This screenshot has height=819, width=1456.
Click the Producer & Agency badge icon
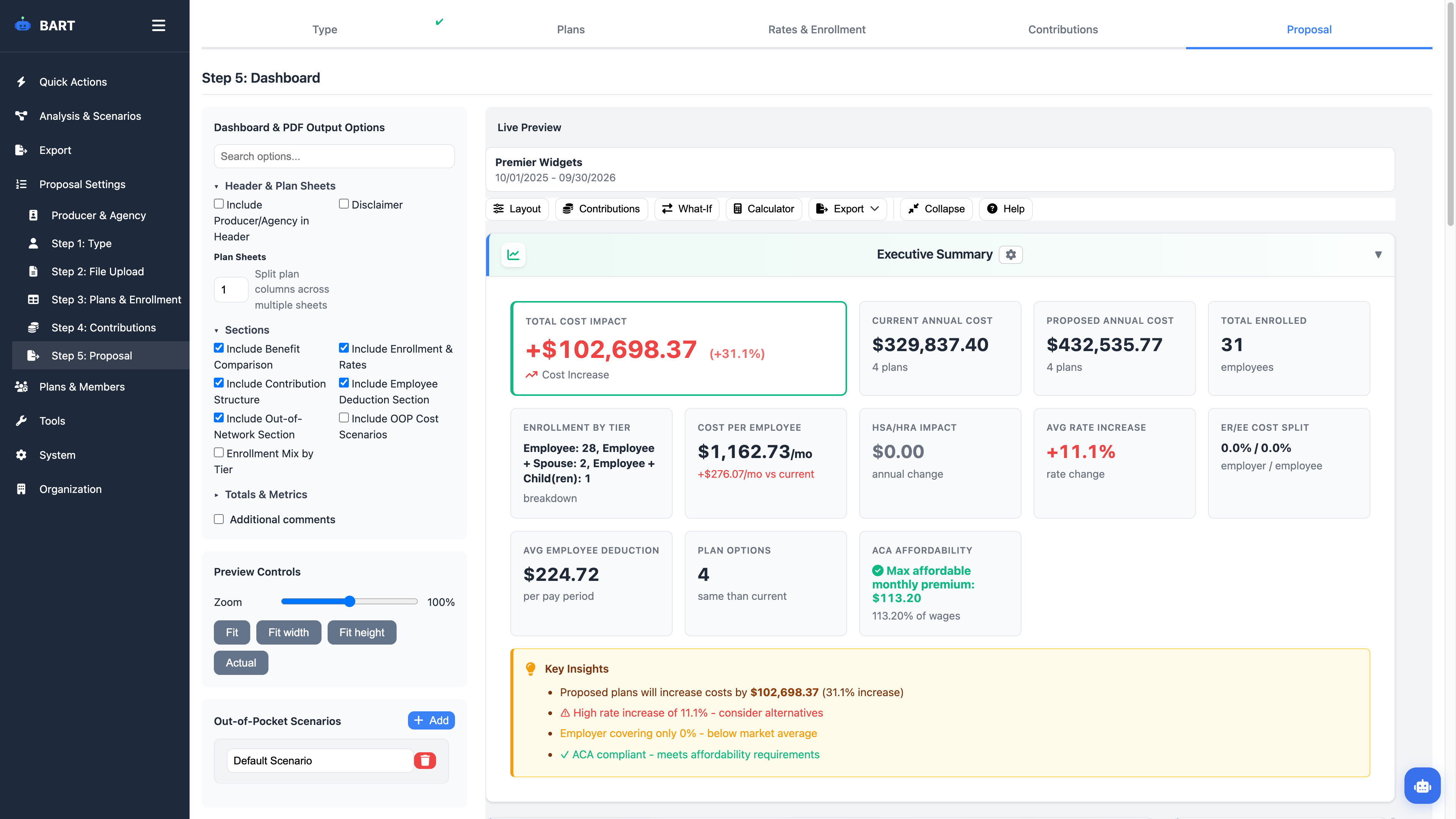pos(33,215)
